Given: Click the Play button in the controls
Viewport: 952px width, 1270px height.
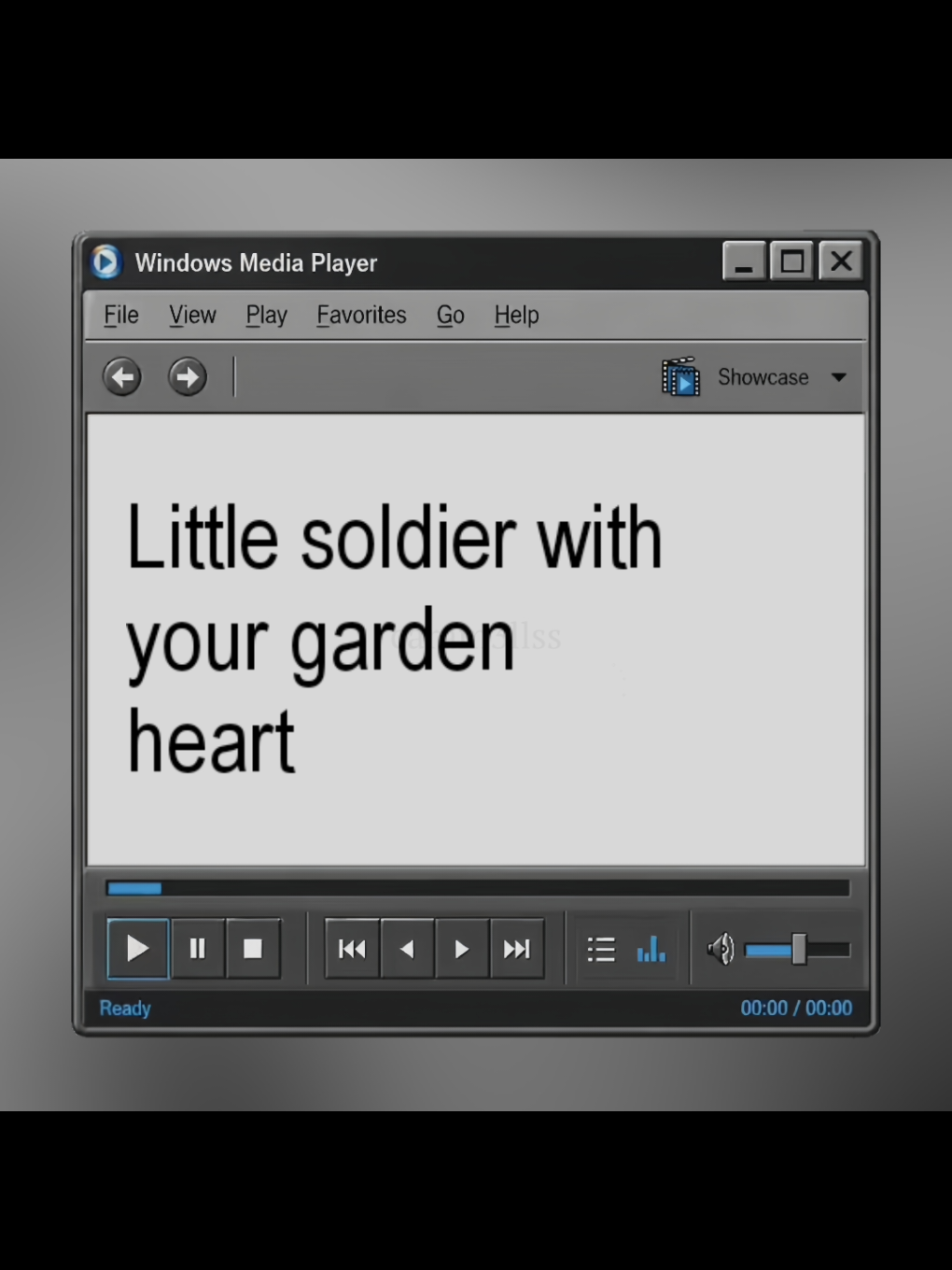Looking at the screenshot, I should point(138,949).
